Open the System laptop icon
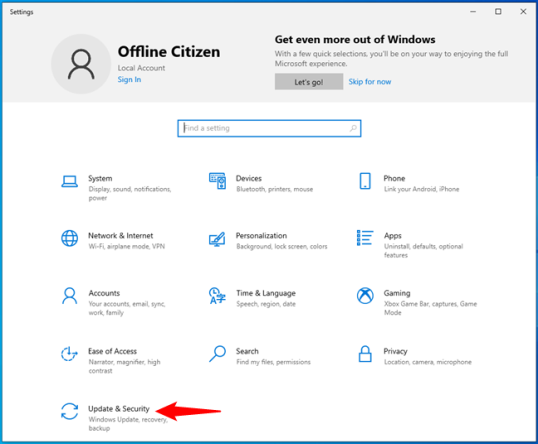This screenshot has height=444, width=538. click(69, 181)
